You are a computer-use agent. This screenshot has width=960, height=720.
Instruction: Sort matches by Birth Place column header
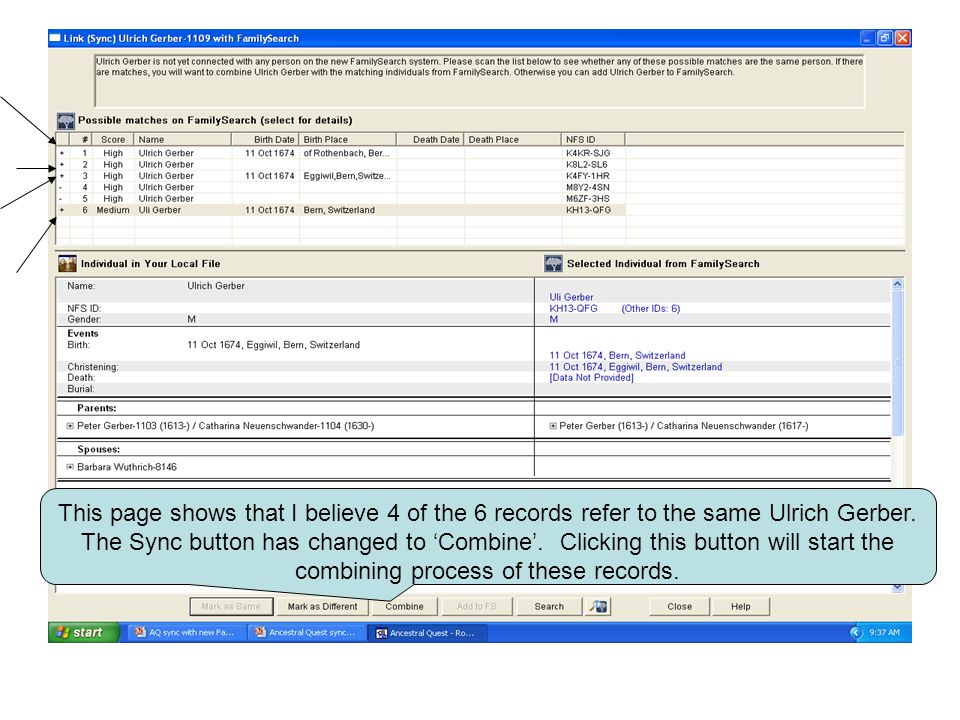click(347, 140)
